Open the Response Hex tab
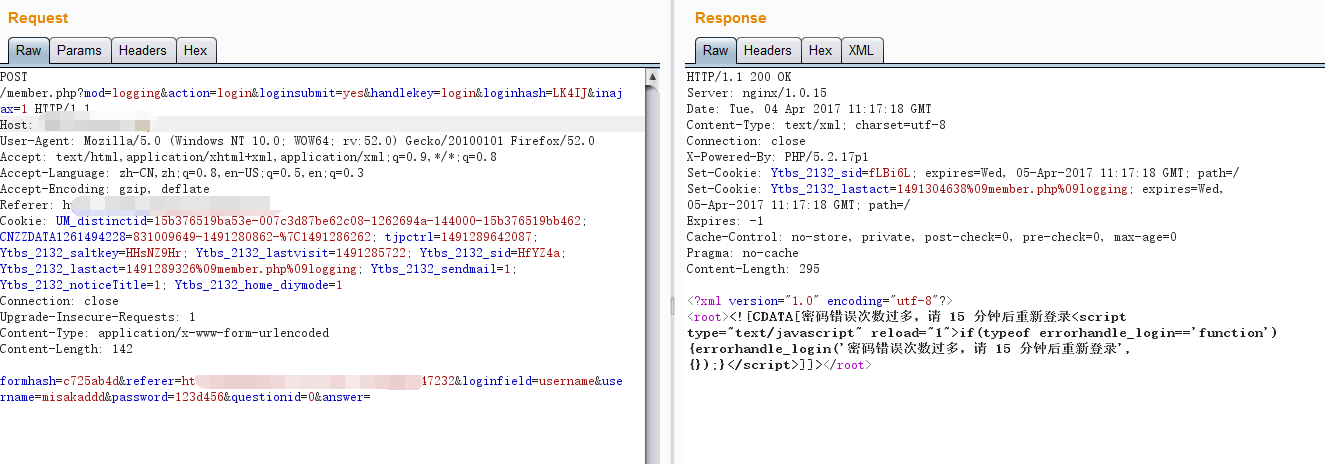Viewport: 1325px width, 464px height. coord(821,51)
